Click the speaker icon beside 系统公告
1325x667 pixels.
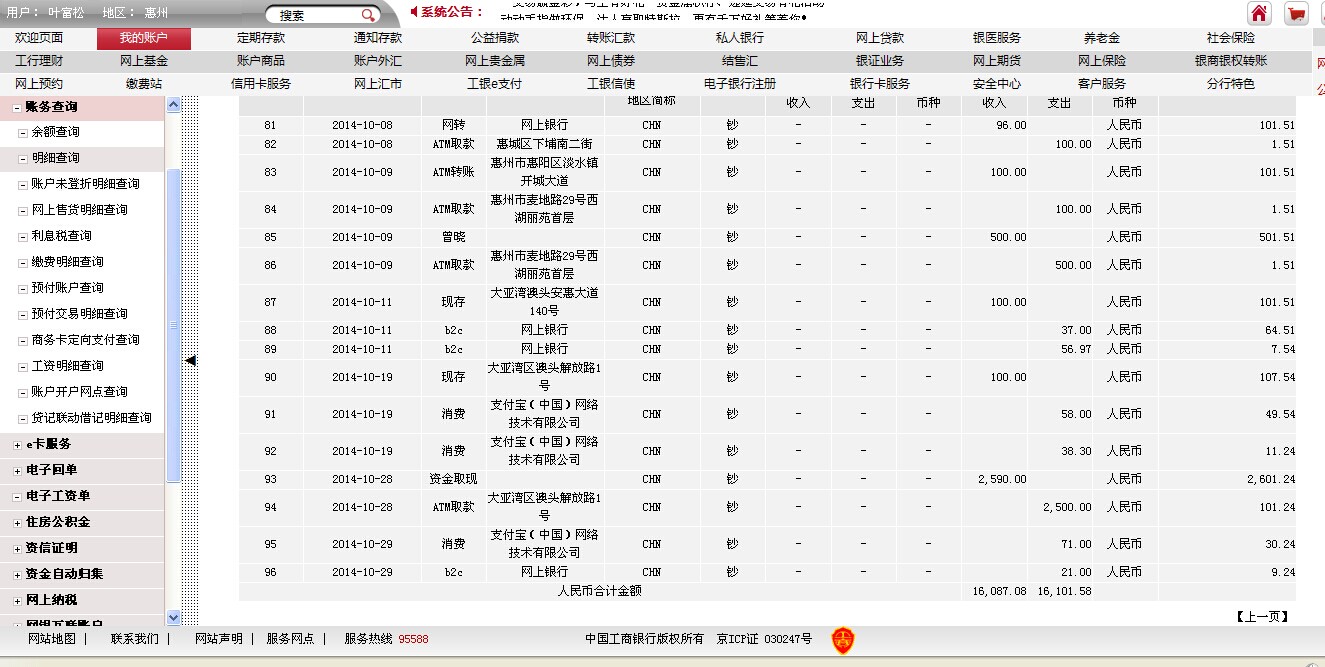pyautogui.click(x=414, y=12)
